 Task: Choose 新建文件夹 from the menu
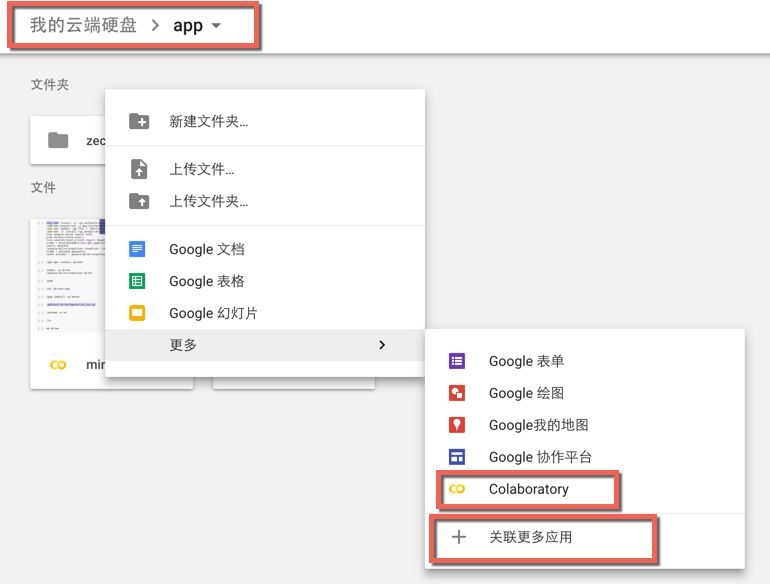tap(265, 121)
